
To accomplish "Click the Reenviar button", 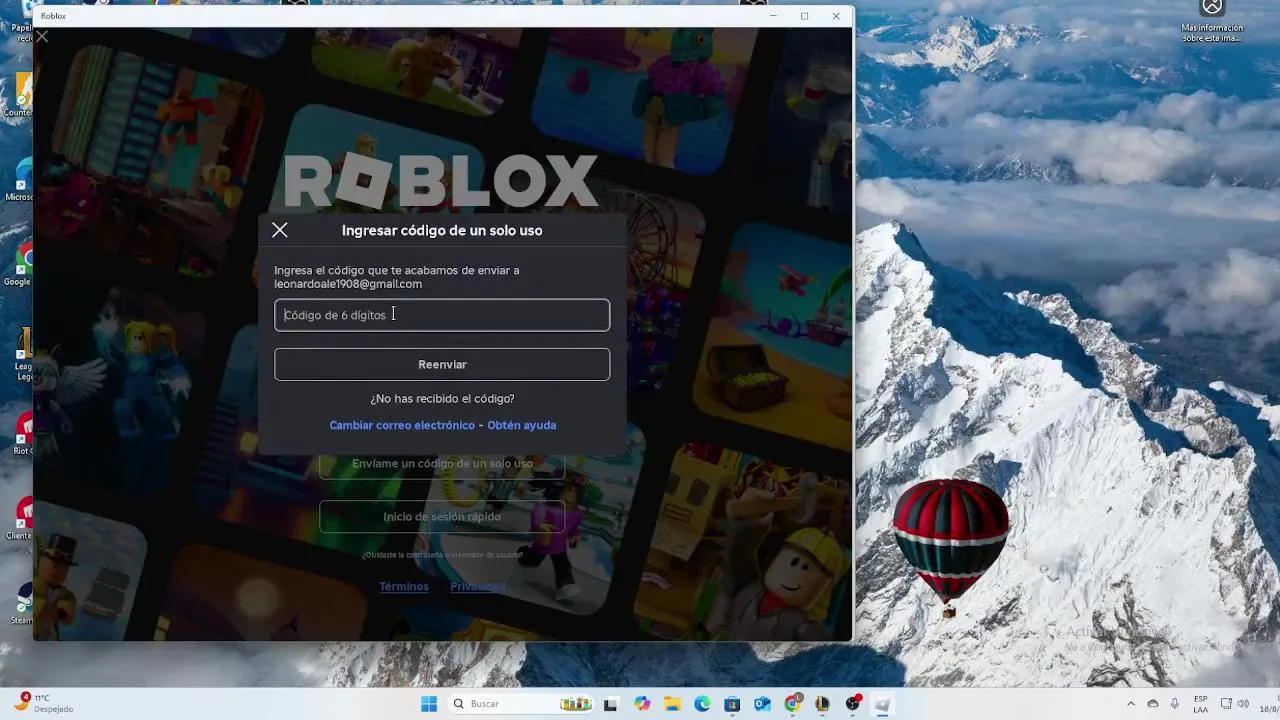I will tap(442, 364).
